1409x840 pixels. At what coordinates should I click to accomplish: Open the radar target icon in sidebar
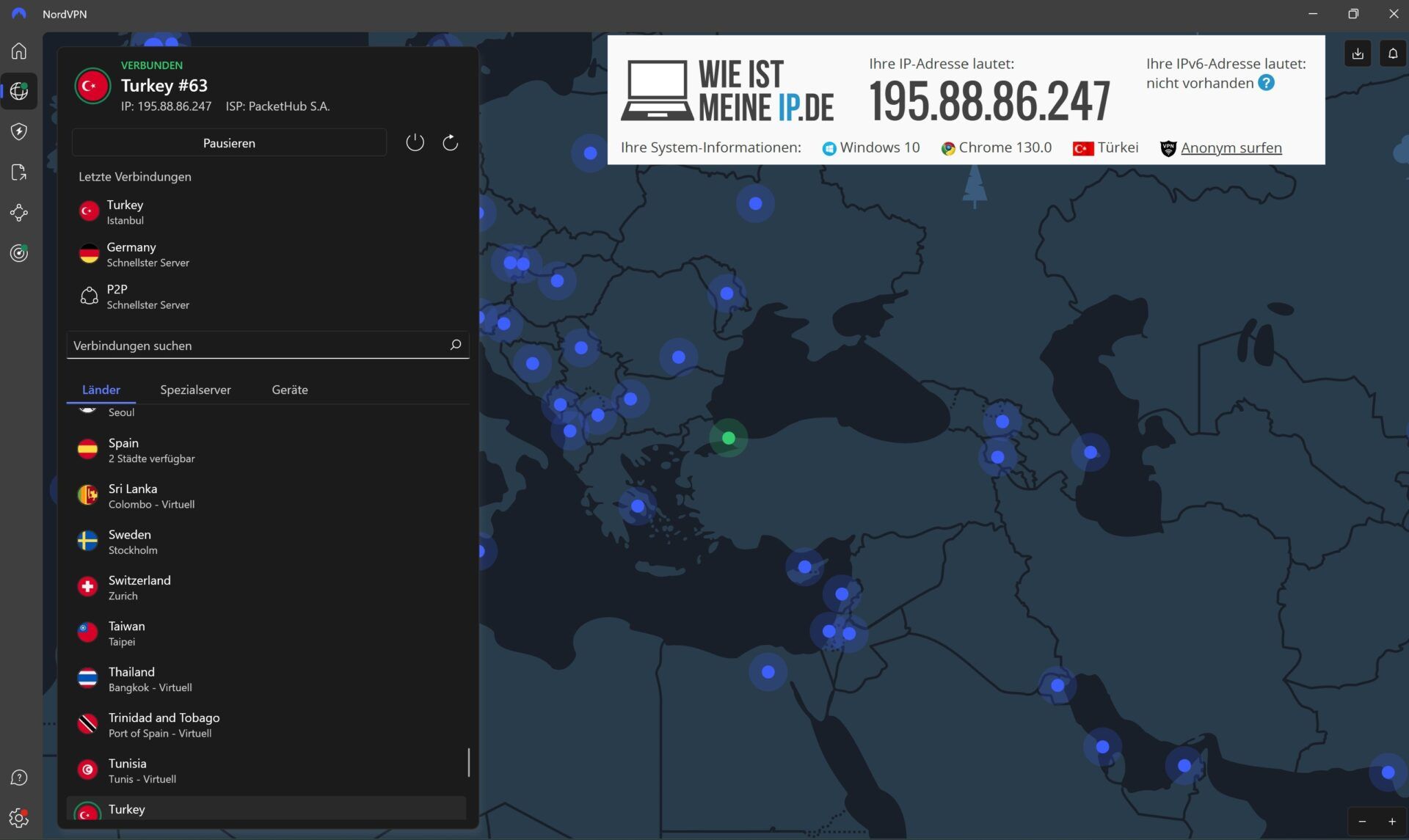[x=19, y=253]
